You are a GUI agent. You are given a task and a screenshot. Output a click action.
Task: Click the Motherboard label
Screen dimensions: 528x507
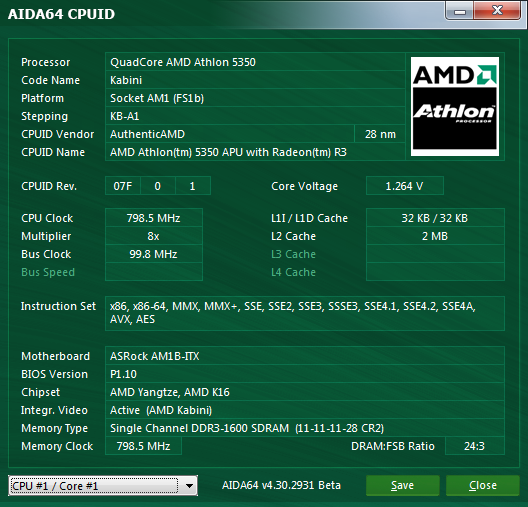[x=56, y=356]
